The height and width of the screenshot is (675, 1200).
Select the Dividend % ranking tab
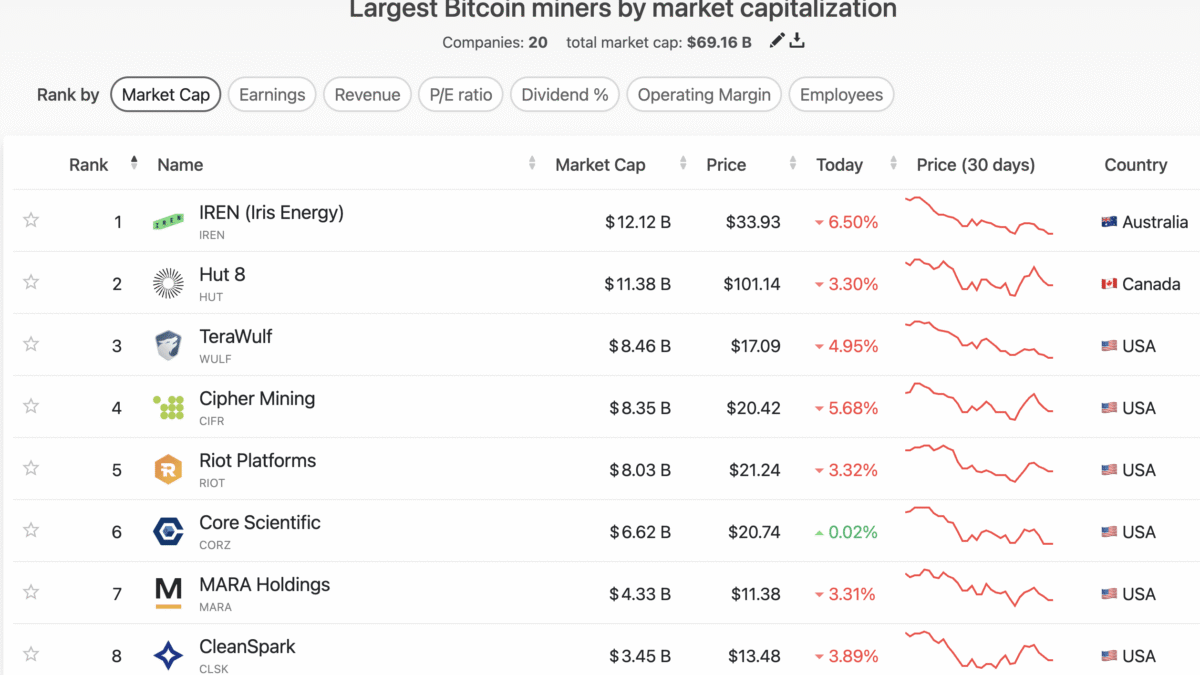pos(565,95)
